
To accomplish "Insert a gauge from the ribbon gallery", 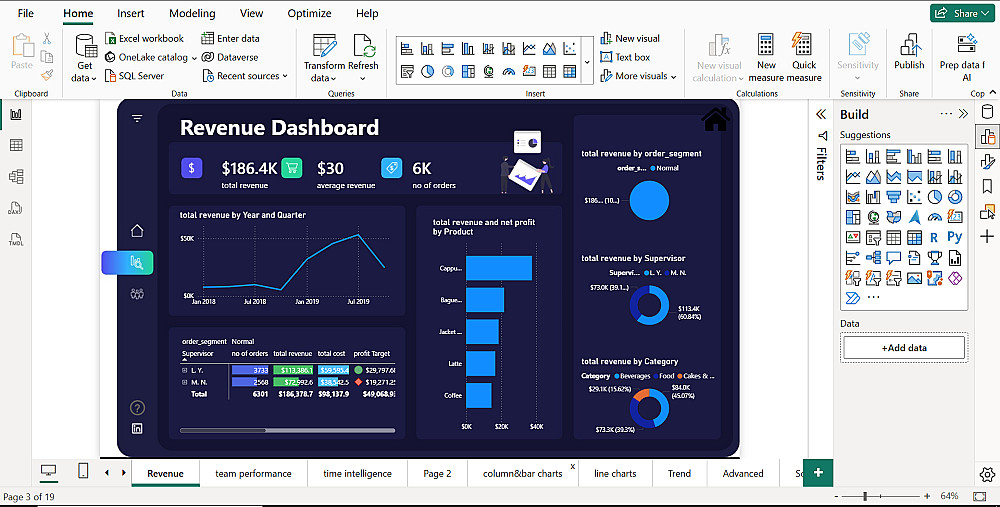I will [x=509, y=71].
